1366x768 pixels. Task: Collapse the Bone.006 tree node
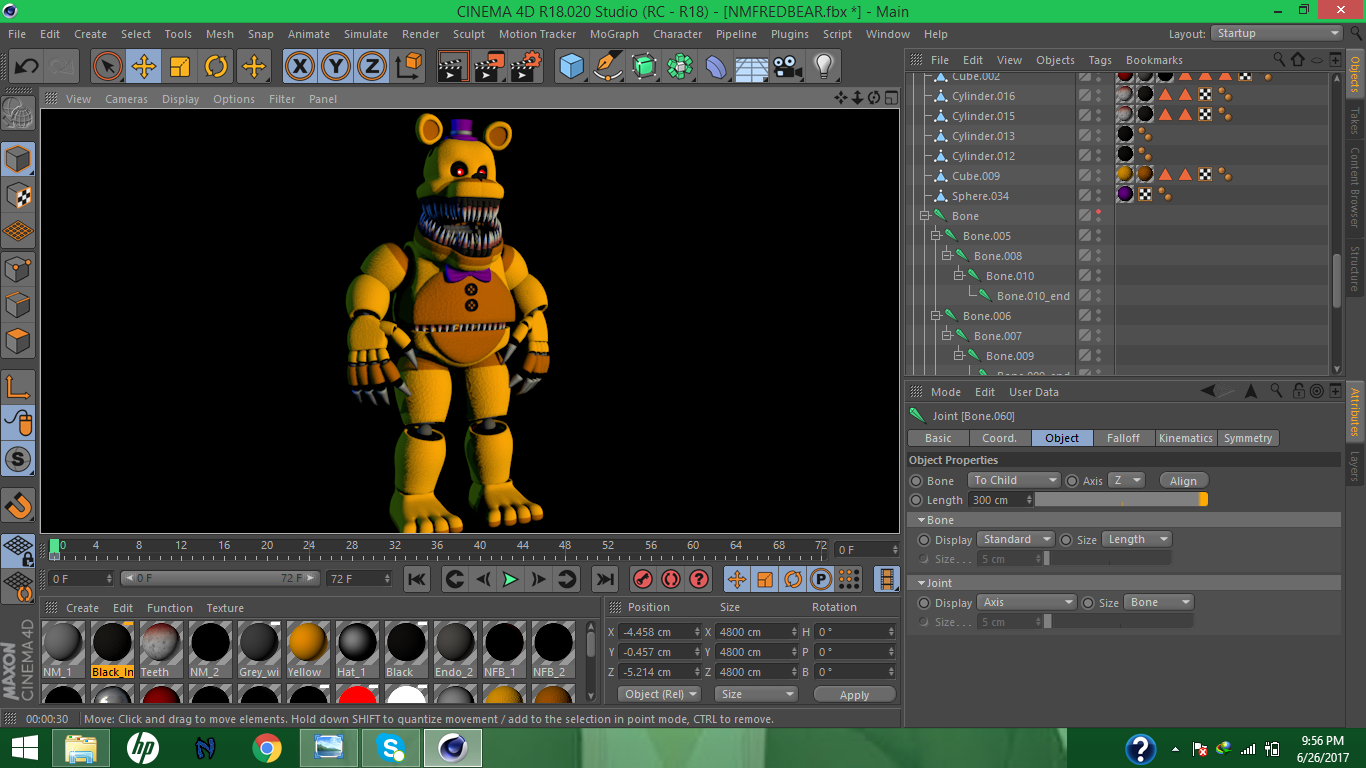pyautogui.click(x=936, y=316)
